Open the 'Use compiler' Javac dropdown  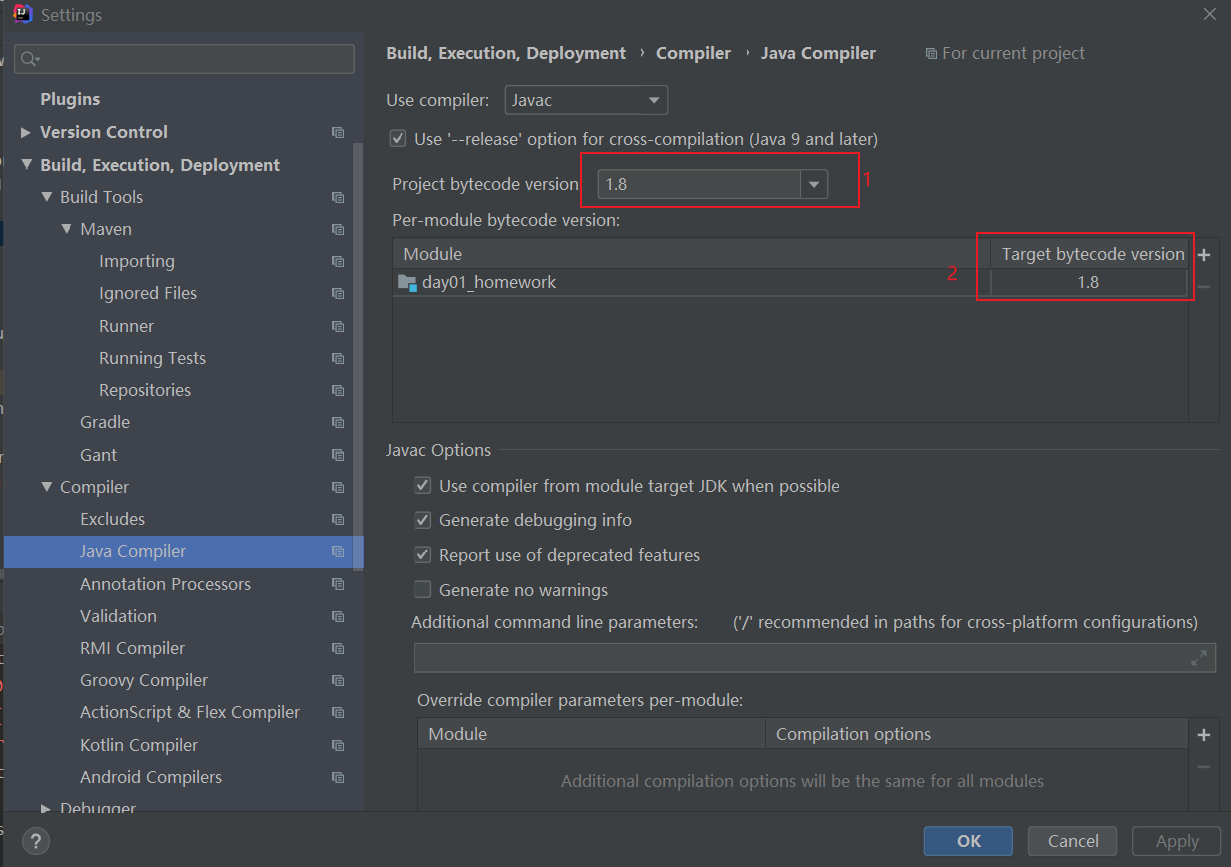(651, 99)
